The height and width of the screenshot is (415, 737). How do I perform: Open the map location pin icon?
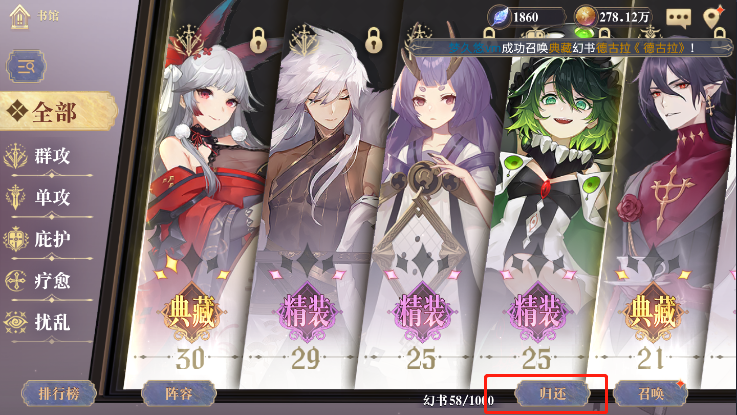pos(713,17)
